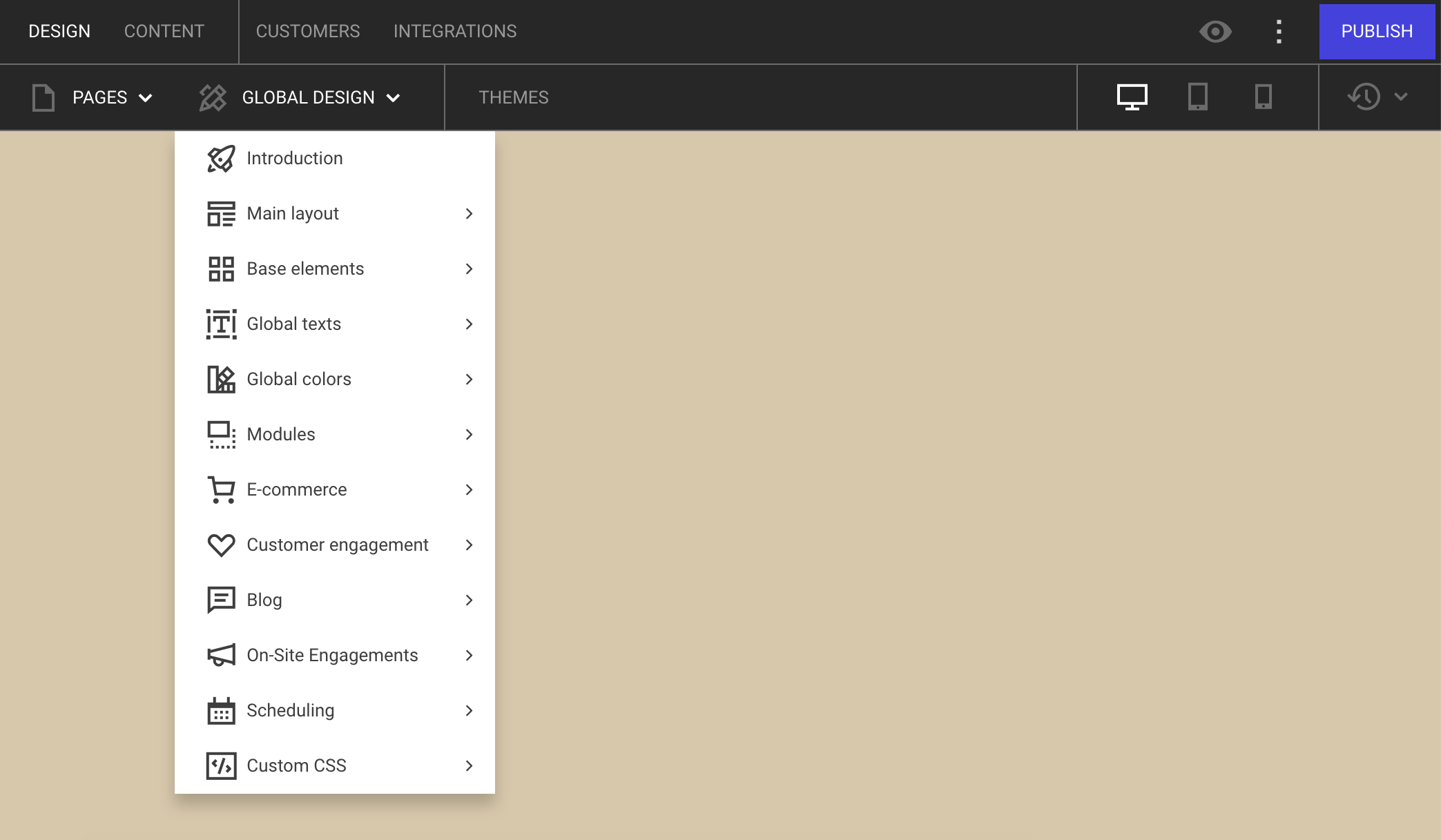Expand the Pages dropdown arrow
Screen dimensions: 1441x840
[146, 98]
